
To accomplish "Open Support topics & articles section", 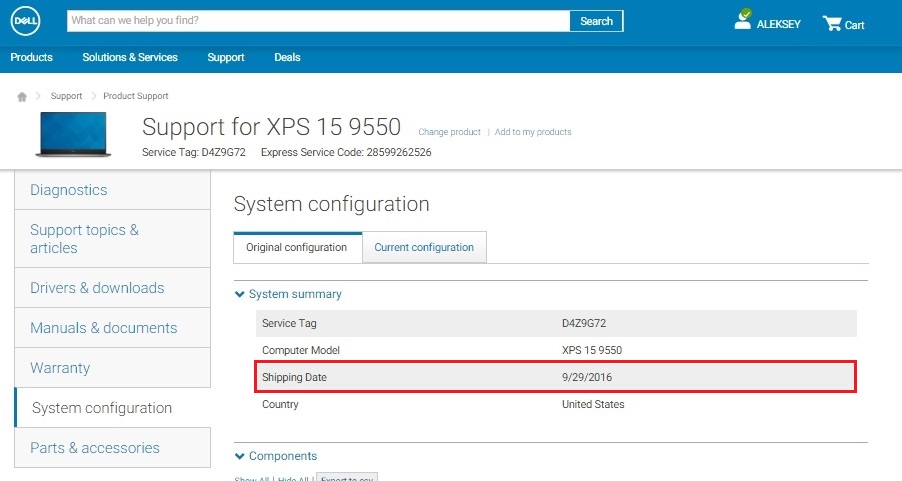I will [x=112, y=239].
